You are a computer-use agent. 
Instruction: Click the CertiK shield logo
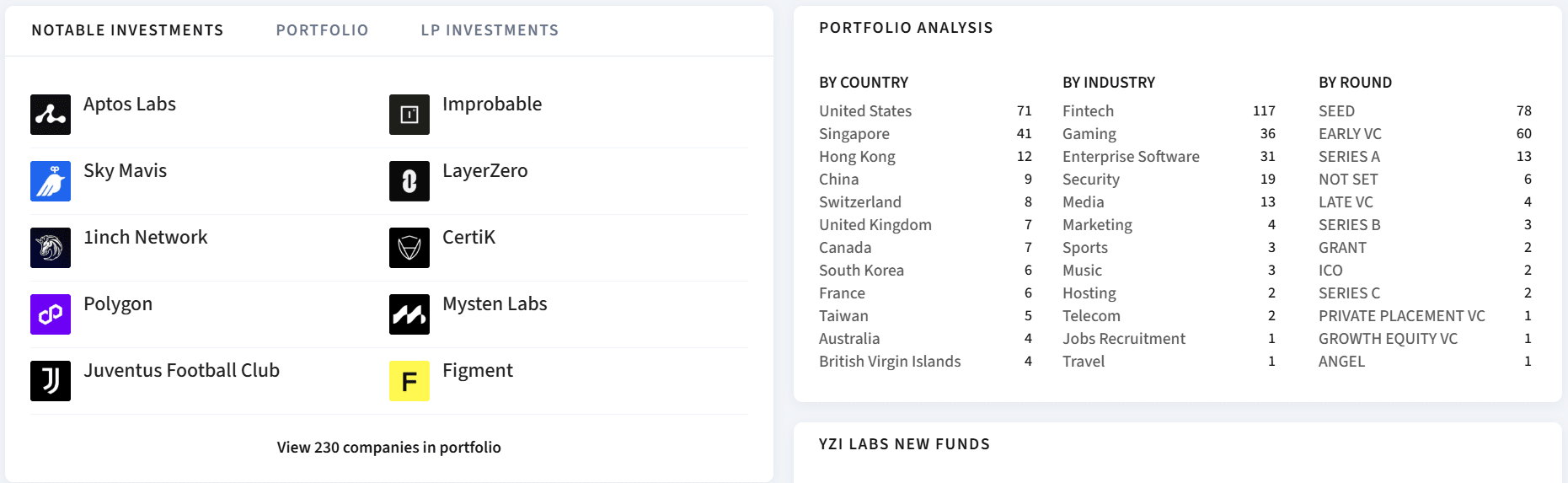[x=409, y=248]
